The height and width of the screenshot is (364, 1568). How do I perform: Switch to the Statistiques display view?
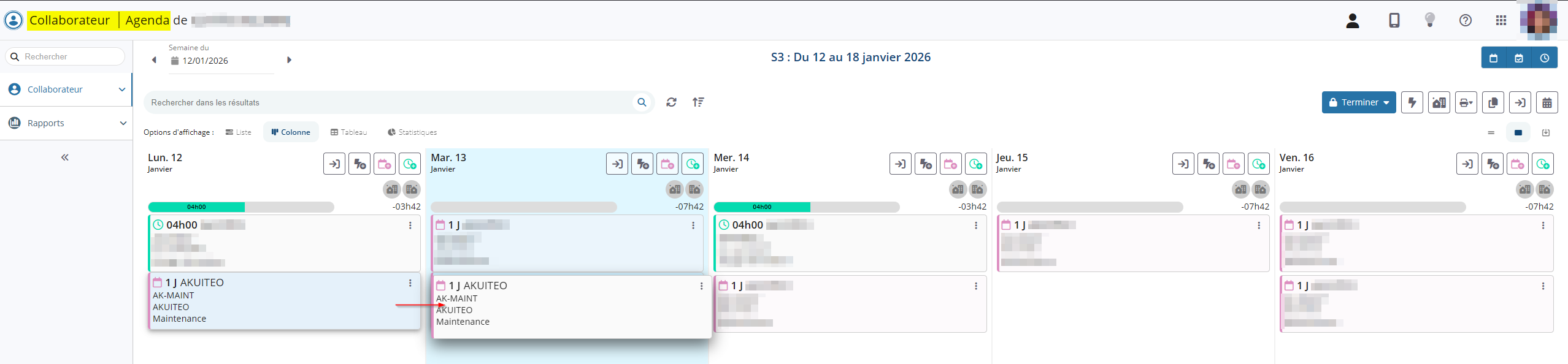click(412, 132)
